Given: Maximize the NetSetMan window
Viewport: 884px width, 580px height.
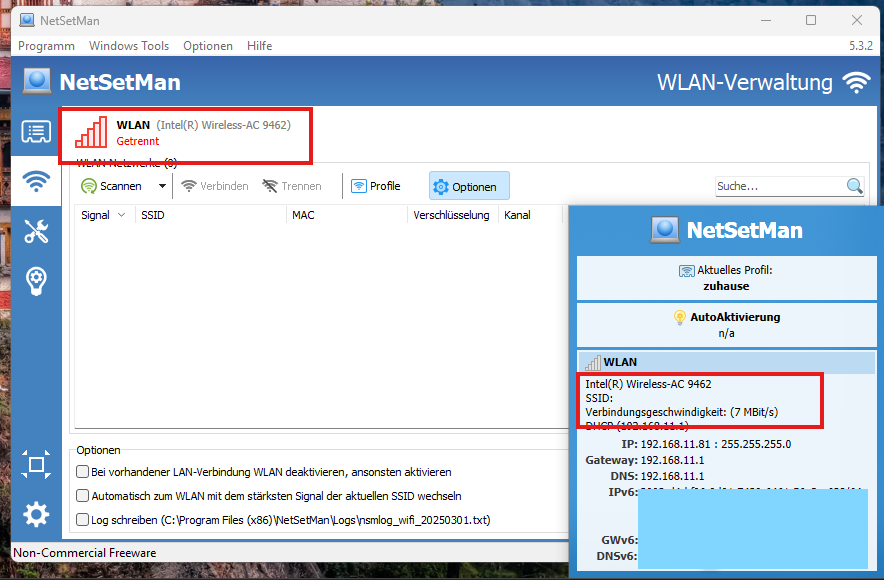Looking at the screenshot, I should coord(811,20).
